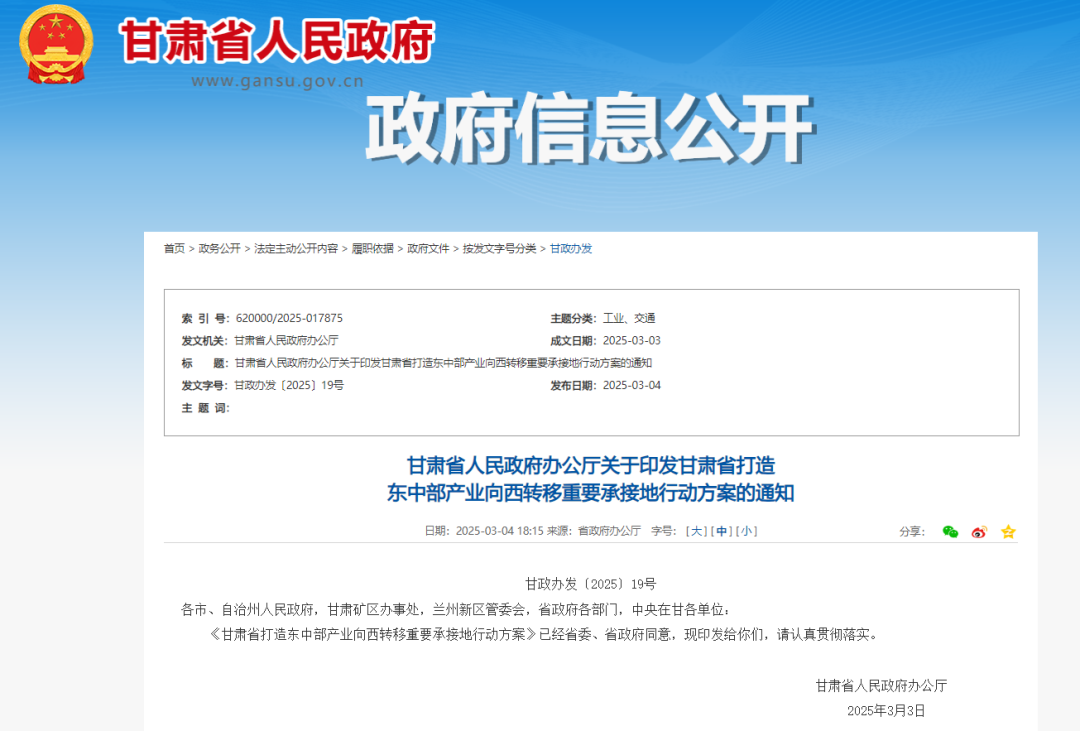Viewport: 1080px width, 731px height.
Task: Click the national emblem logo
Action: coord(57,45)
